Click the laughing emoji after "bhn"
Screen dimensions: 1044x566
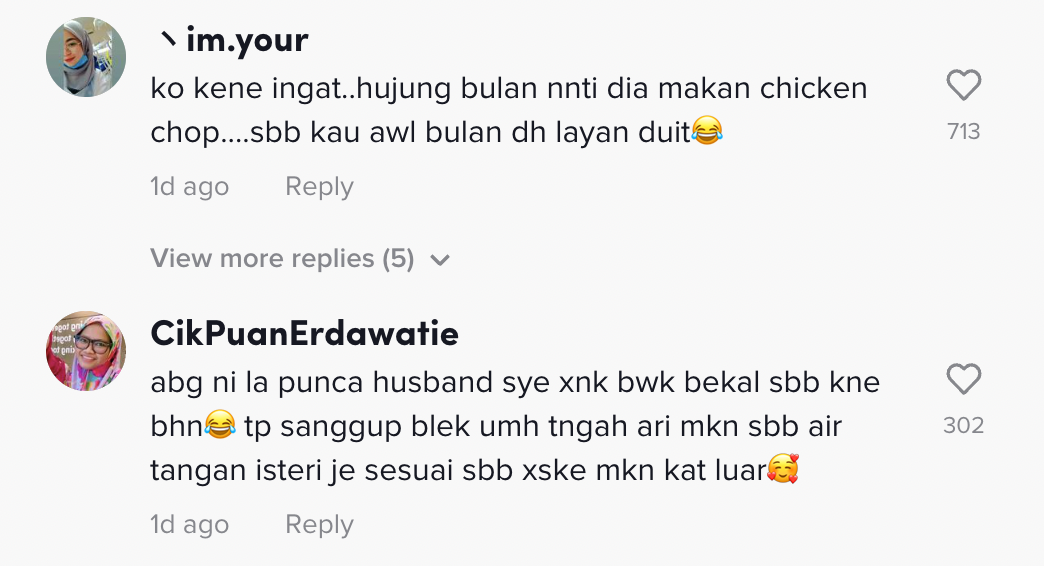(x=220, y=425)
